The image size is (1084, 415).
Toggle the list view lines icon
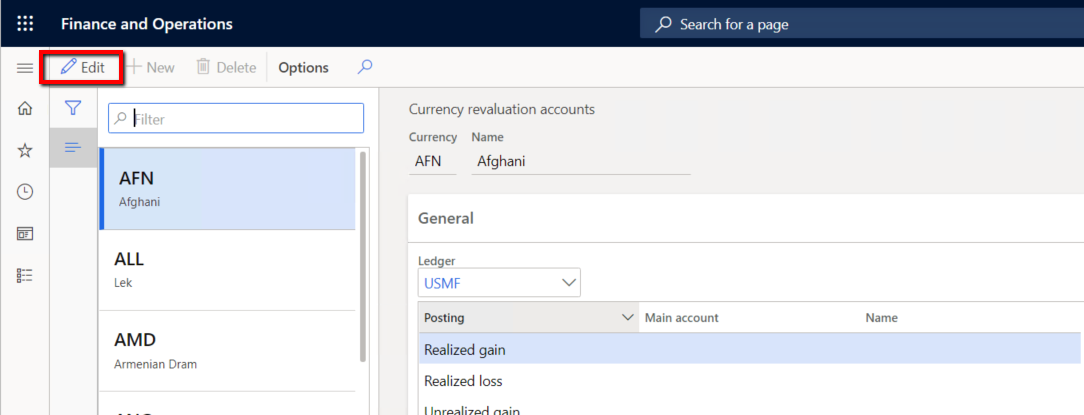pyautogui.click(x=73, y=147)
